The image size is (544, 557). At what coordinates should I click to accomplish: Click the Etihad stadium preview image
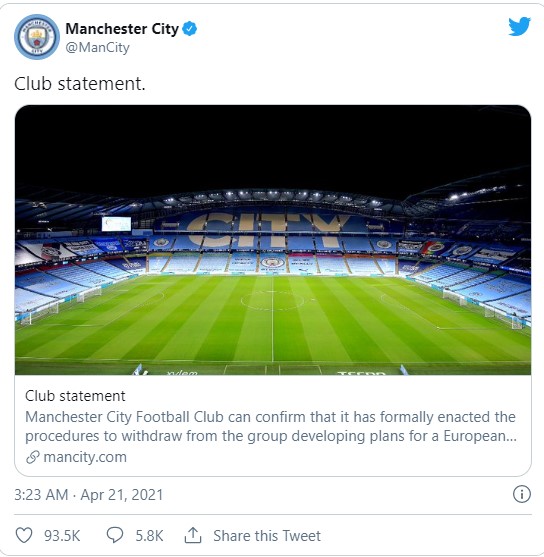[x=273, y=240]
